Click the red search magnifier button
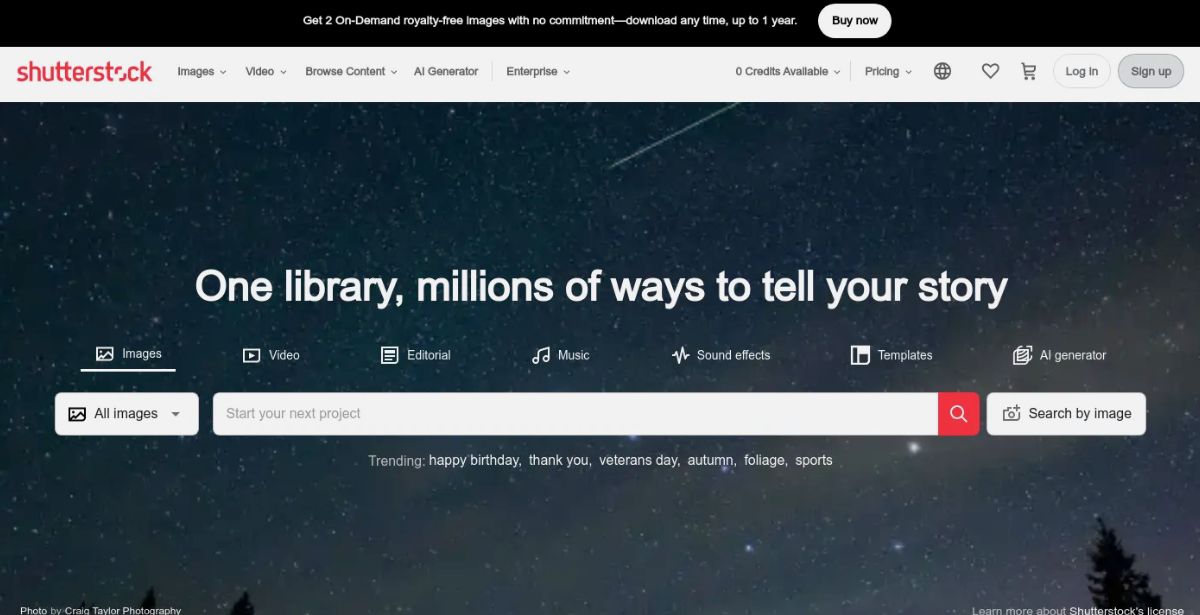This screenshot has width=1200, height=615. 958,414
